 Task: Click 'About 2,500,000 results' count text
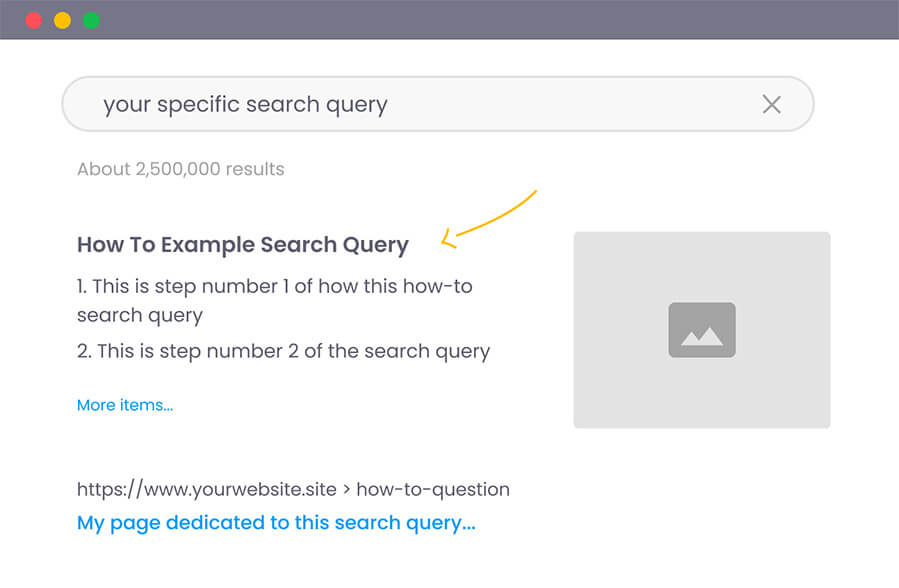point(181,169)
